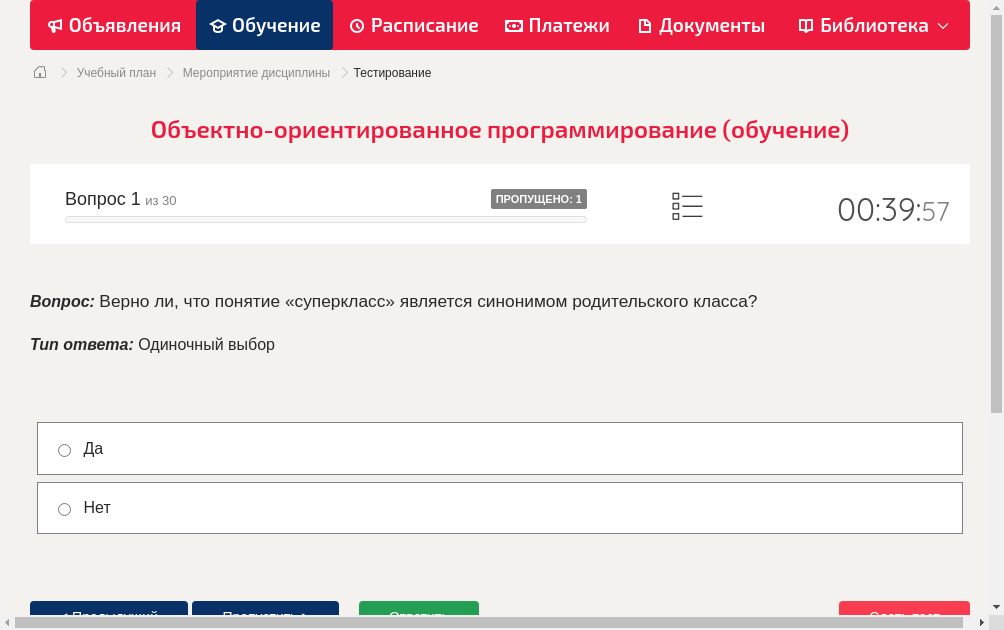Click the Пропустить button
The height and width of the screenshot is (630, 1004).
point(265,613)
